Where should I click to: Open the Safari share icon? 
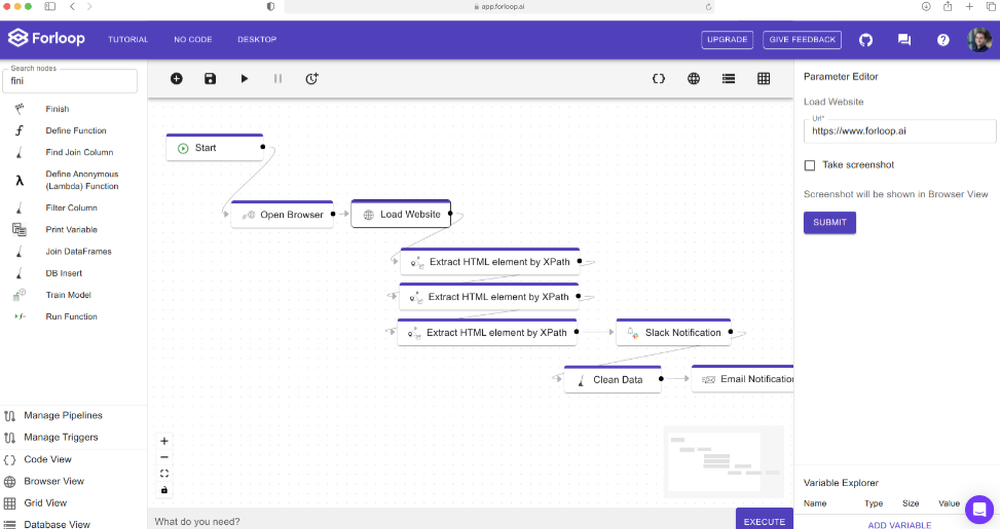click(x=948, y=6)
